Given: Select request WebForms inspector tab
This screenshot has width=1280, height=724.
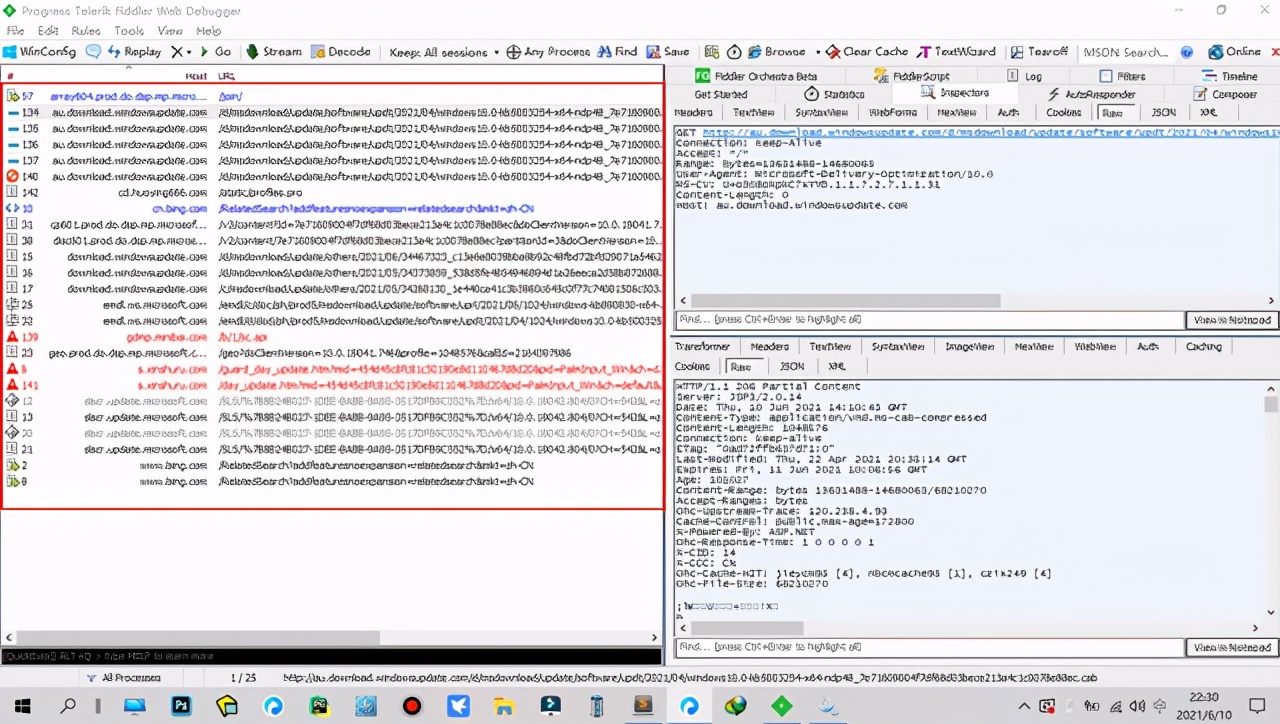Looking at the screenshot, I should click(x=892, y=113).
